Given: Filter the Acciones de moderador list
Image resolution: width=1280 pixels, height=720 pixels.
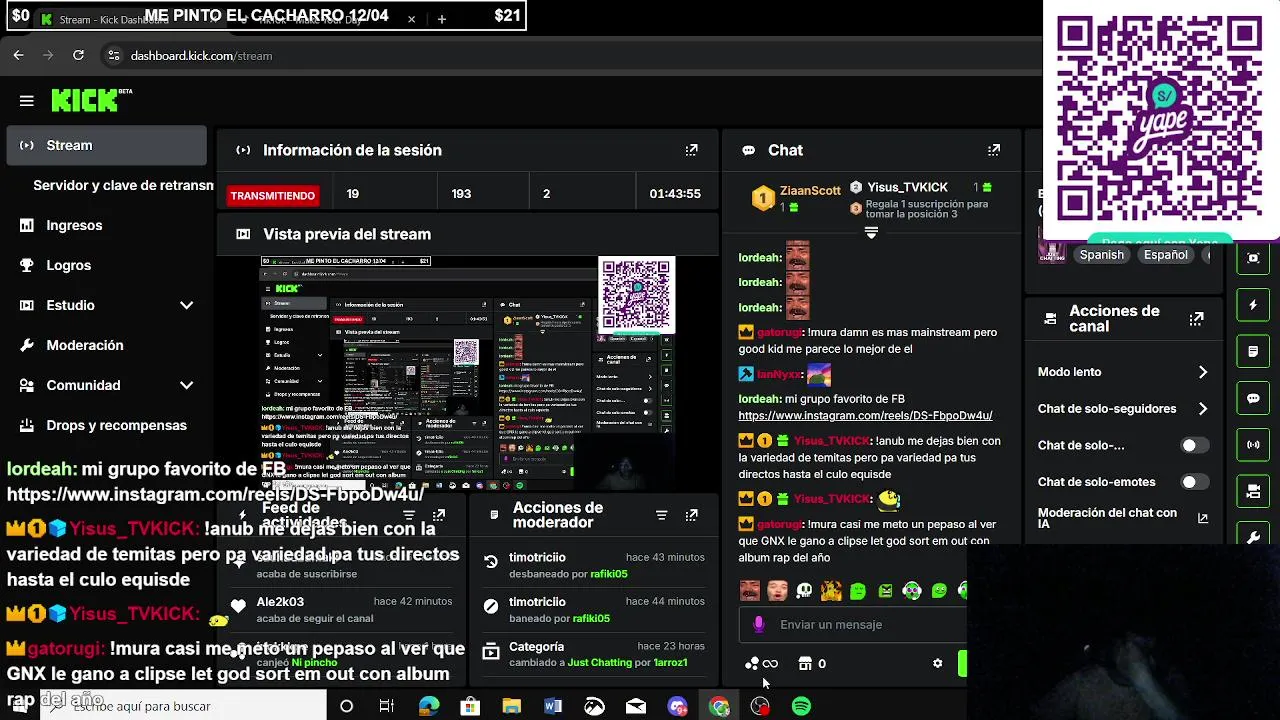Looking at the screenshot, I should (x=661, y=515).
